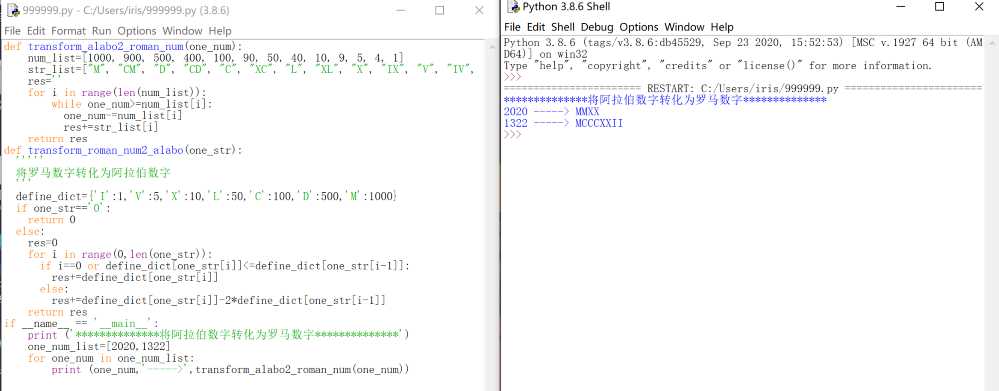Click the last print line calling transform_alabo2_roman_num

pos(230,369)
